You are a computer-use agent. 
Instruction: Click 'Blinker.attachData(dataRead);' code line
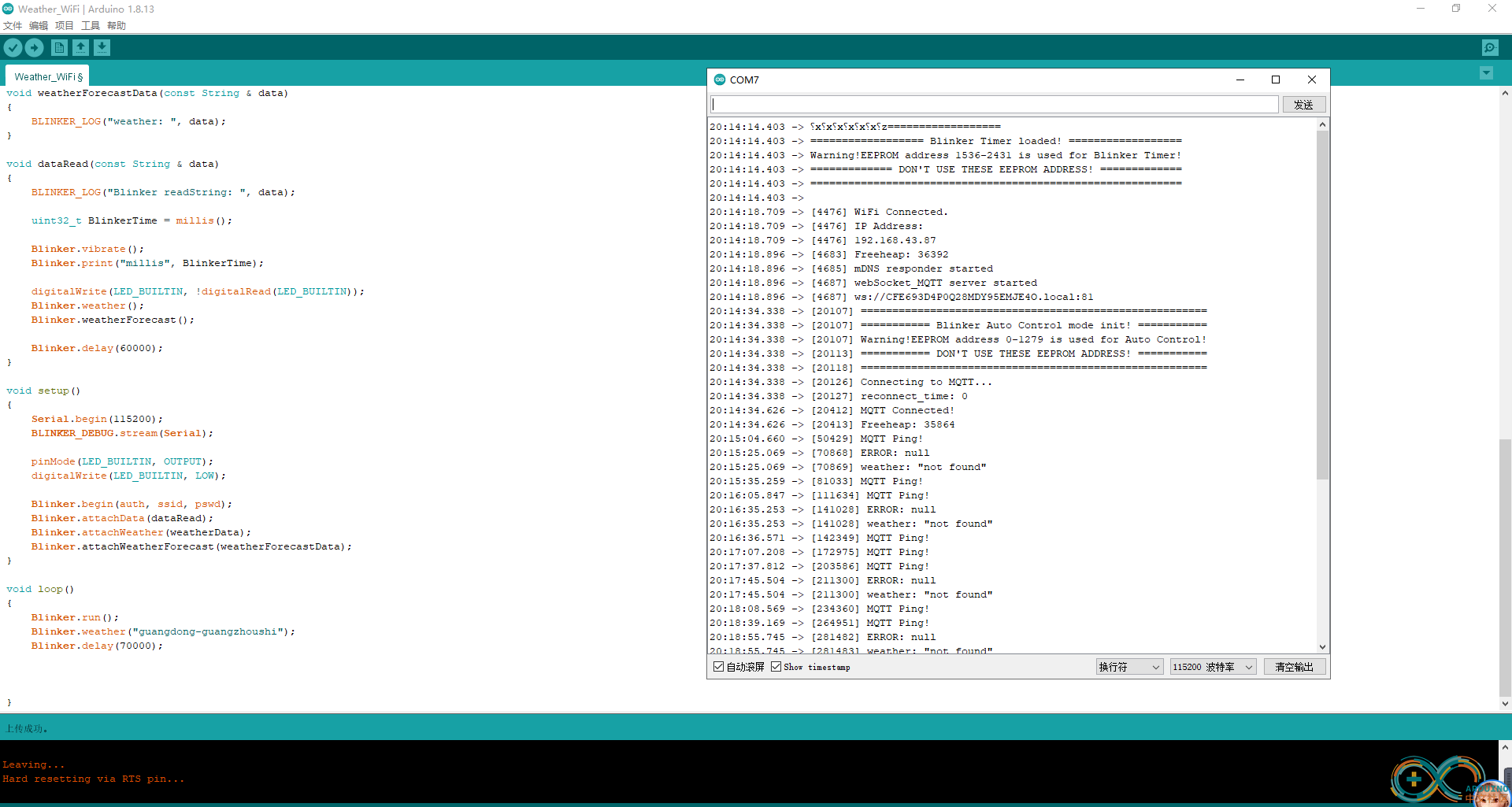122,518
